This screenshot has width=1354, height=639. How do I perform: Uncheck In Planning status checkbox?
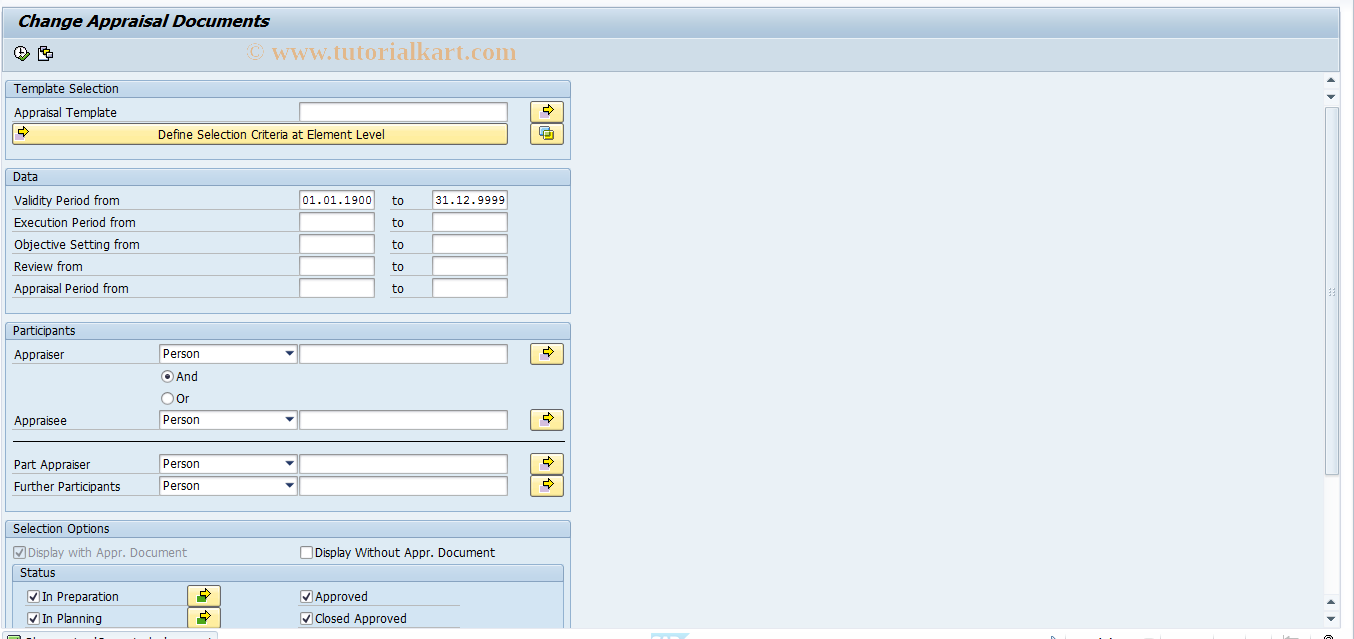click(x=34, y=618)
